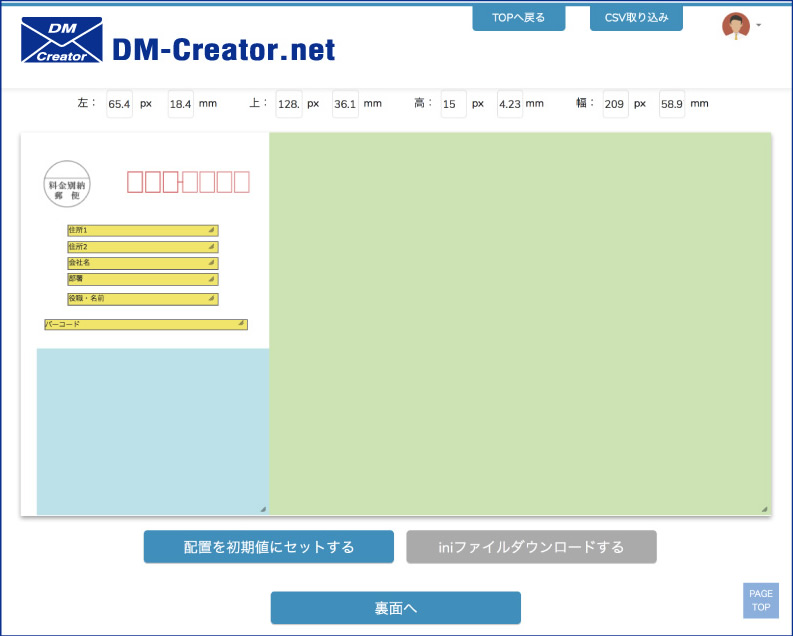Viewport: 793px width, 636px height.
Task: Click the red postal code boxes
Action: [188, 182]
